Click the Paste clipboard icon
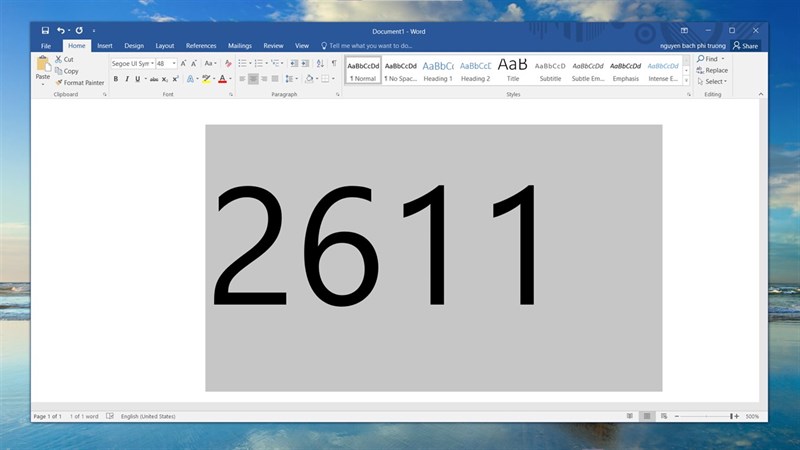800x450 pixels. click(43, 64)
